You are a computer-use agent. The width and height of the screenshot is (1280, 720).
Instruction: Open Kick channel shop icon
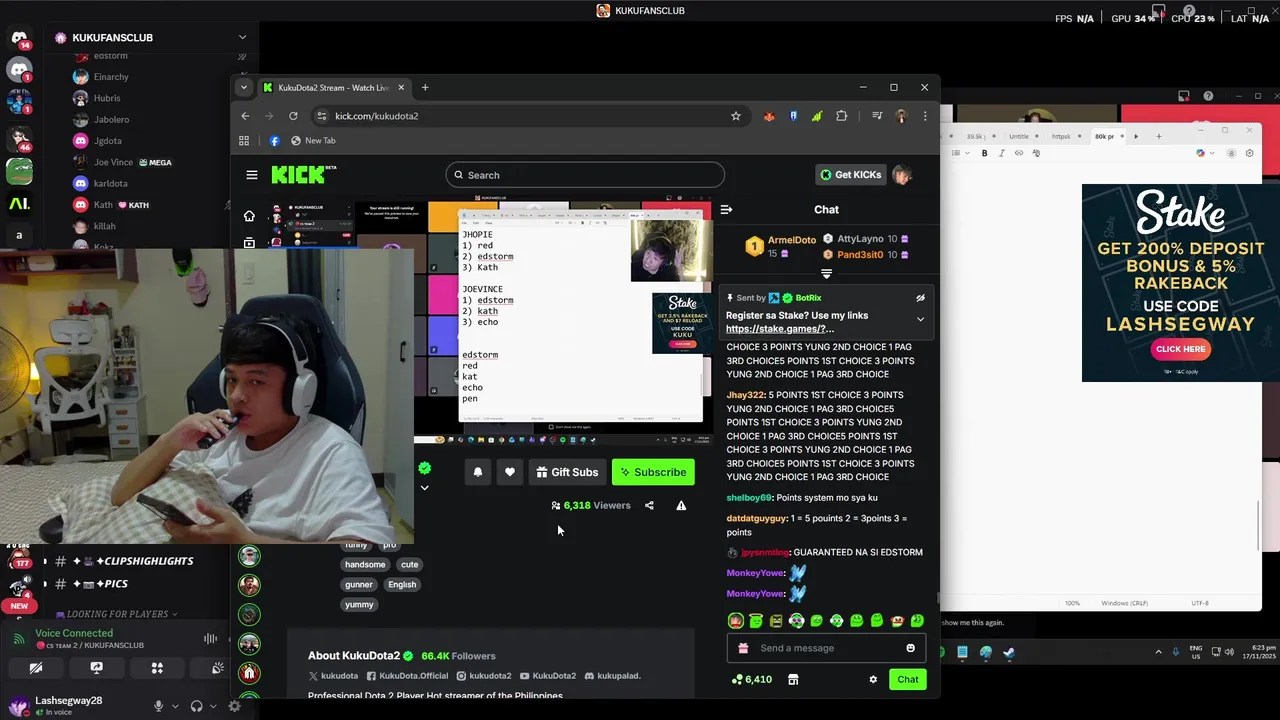[793, 679]
